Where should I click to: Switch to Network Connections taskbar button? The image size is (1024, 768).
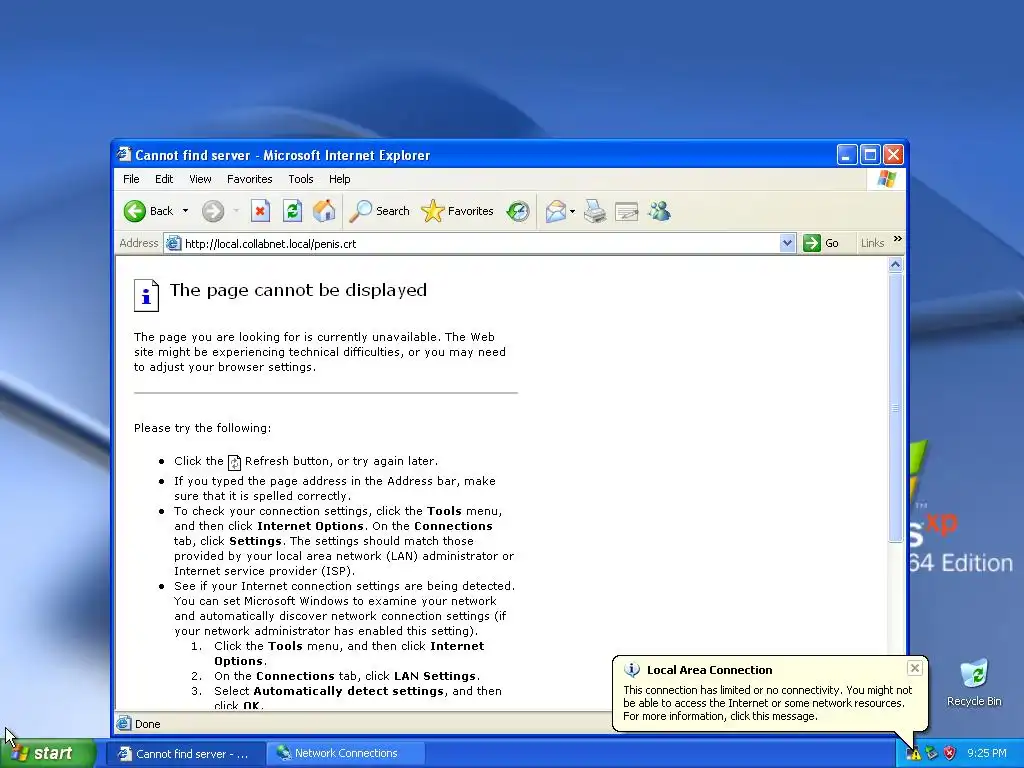point(345,753)
